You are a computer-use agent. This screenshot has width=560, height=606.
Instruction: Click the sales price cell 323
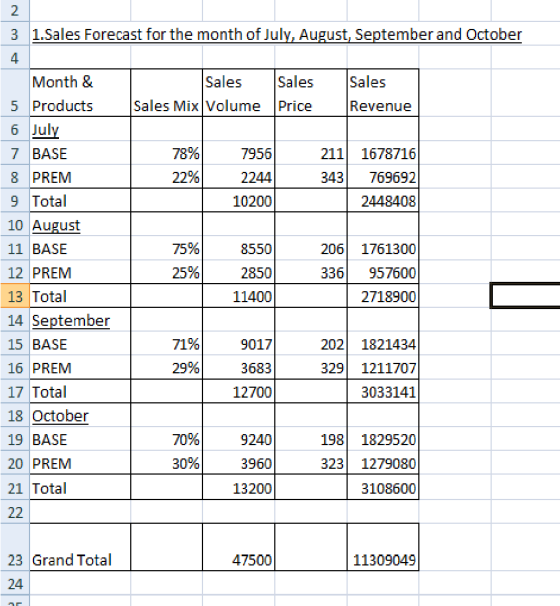[x=311, y=463]
